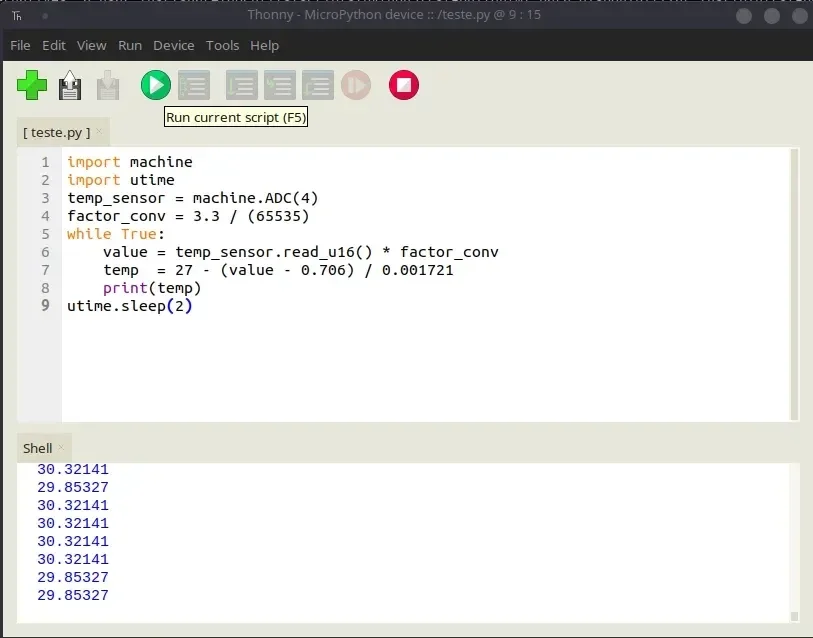The image size is (813, 638).
Task: Open the View menu
Action: 92,46
